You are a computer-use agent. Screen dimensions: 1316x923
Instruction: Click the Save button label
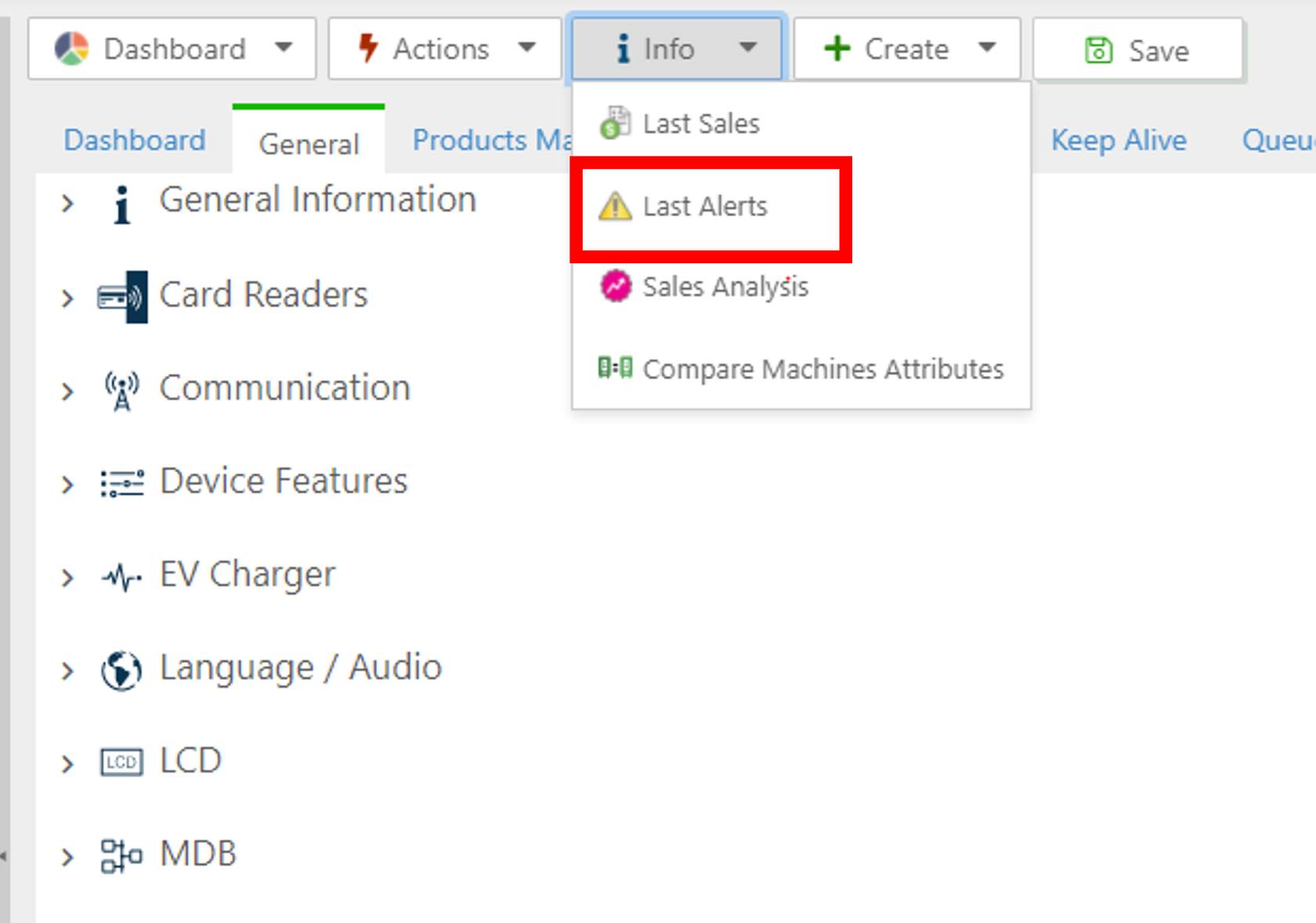[1159, 51]
